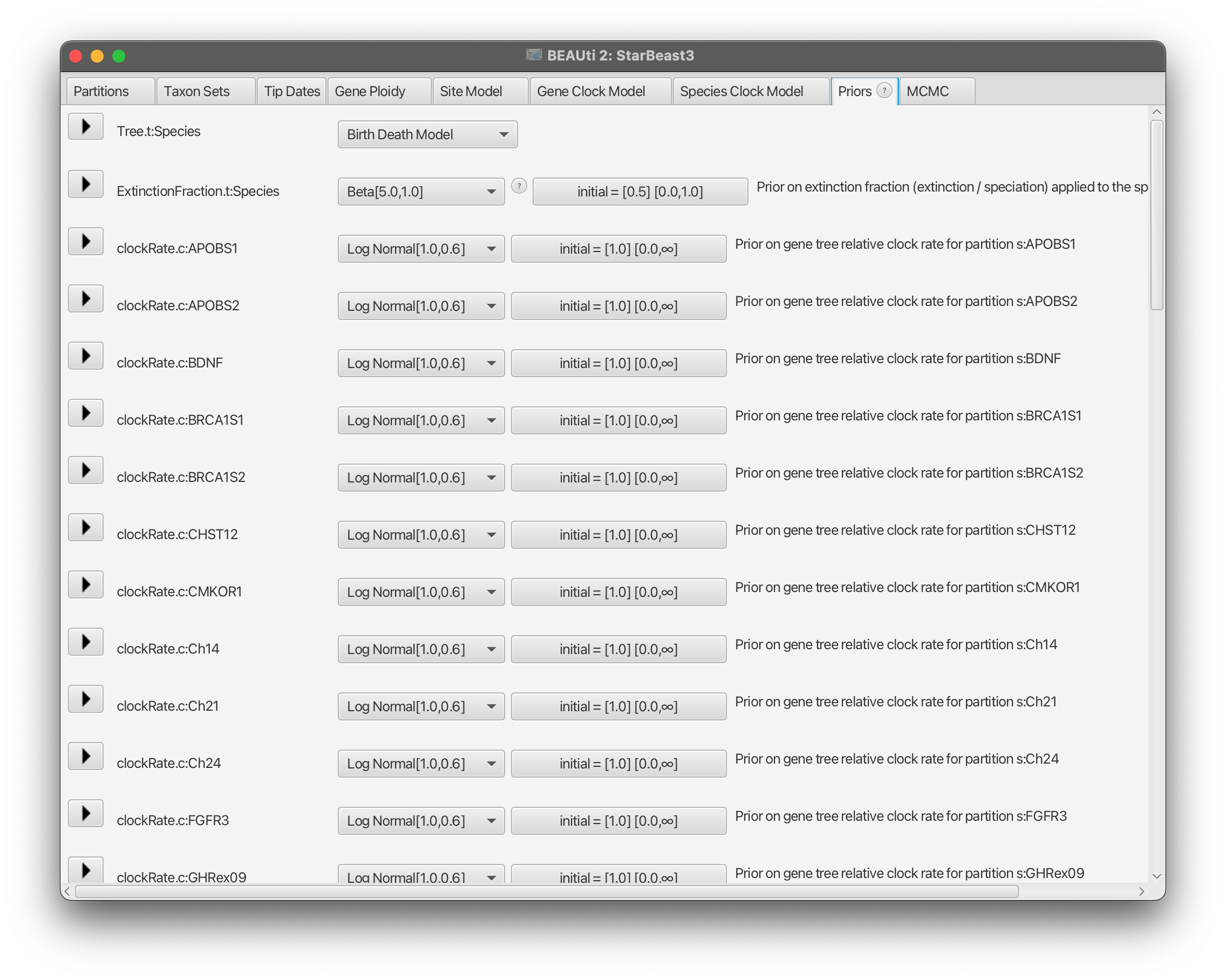This screenshot has width=1226, height=980.
Task: Expand the Tree.t:Species prior details
Action: [x=86, y=126]
